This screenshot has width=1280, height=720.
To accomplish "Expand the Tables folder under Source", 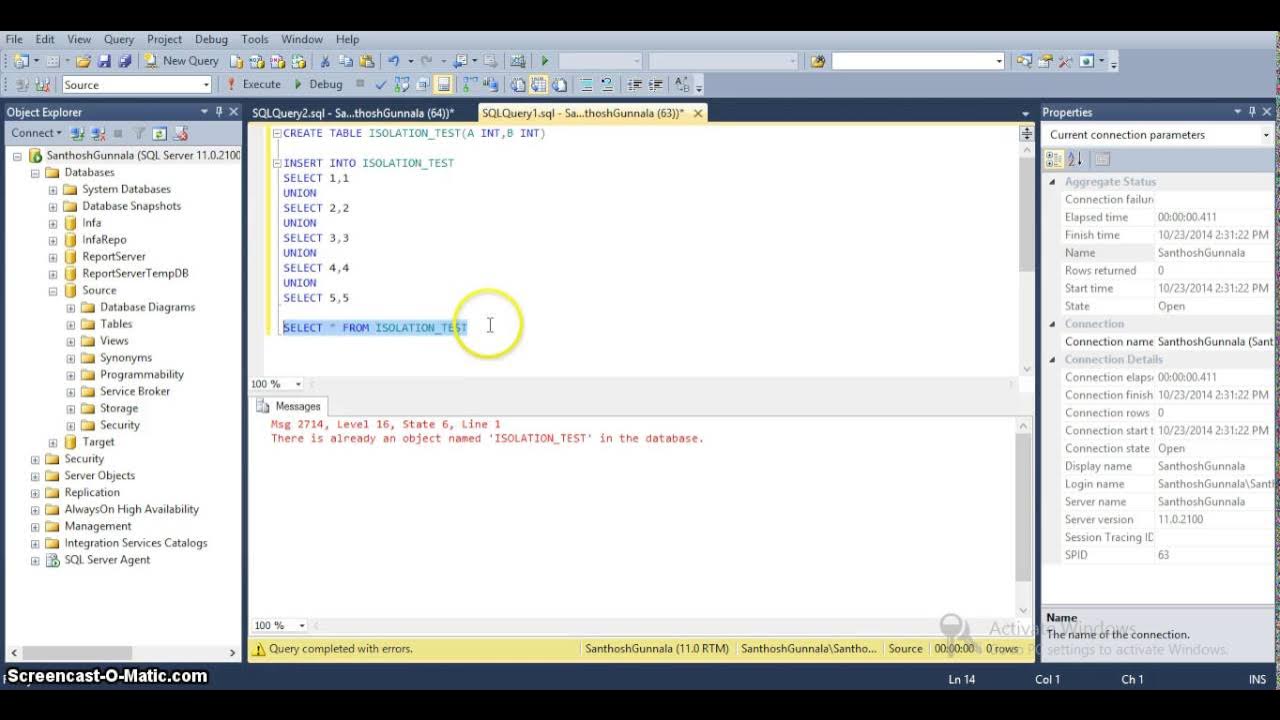I will 72,324.
